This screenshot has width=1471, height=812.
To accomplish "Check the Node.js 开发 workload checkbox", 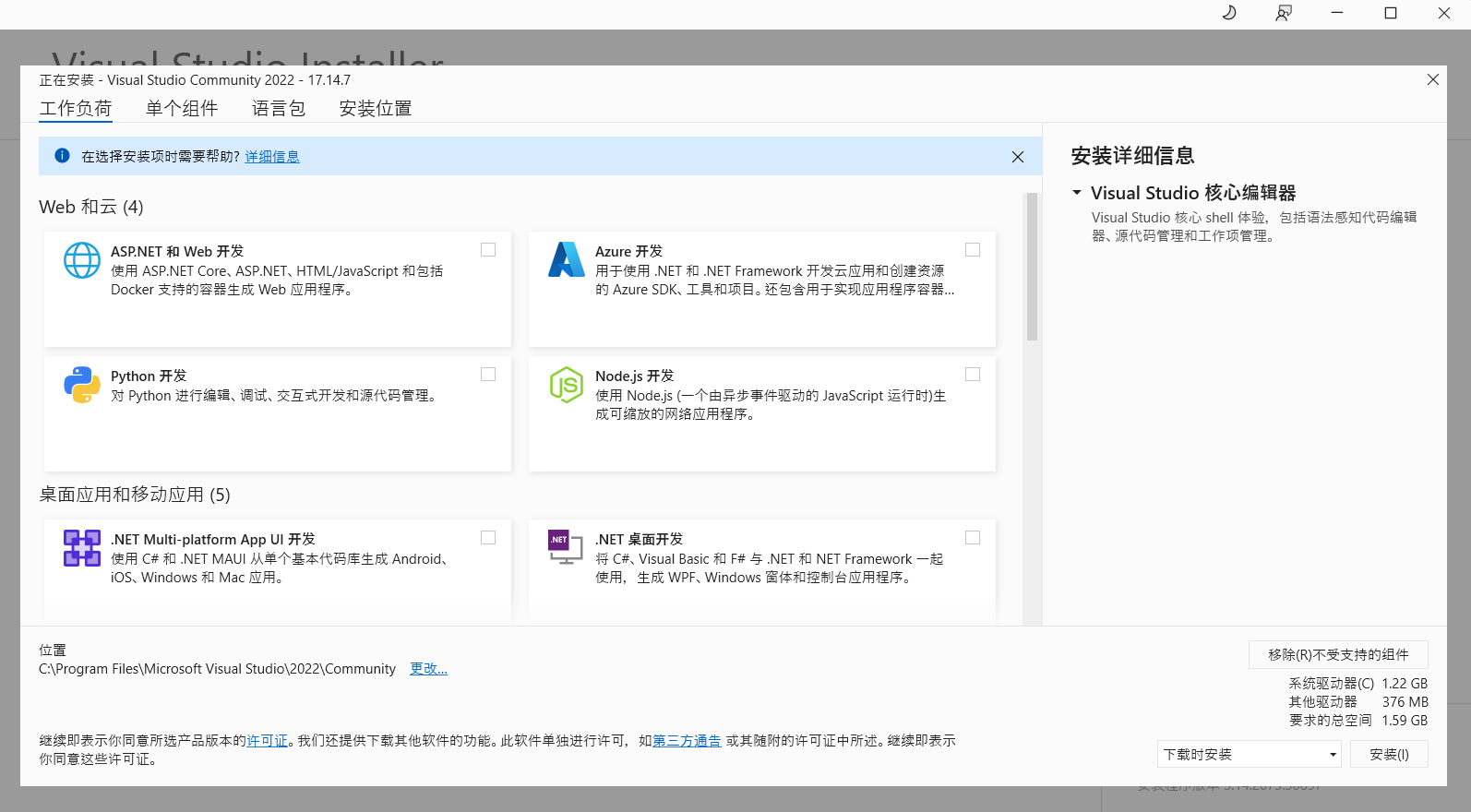I will [x=973, y=375].
